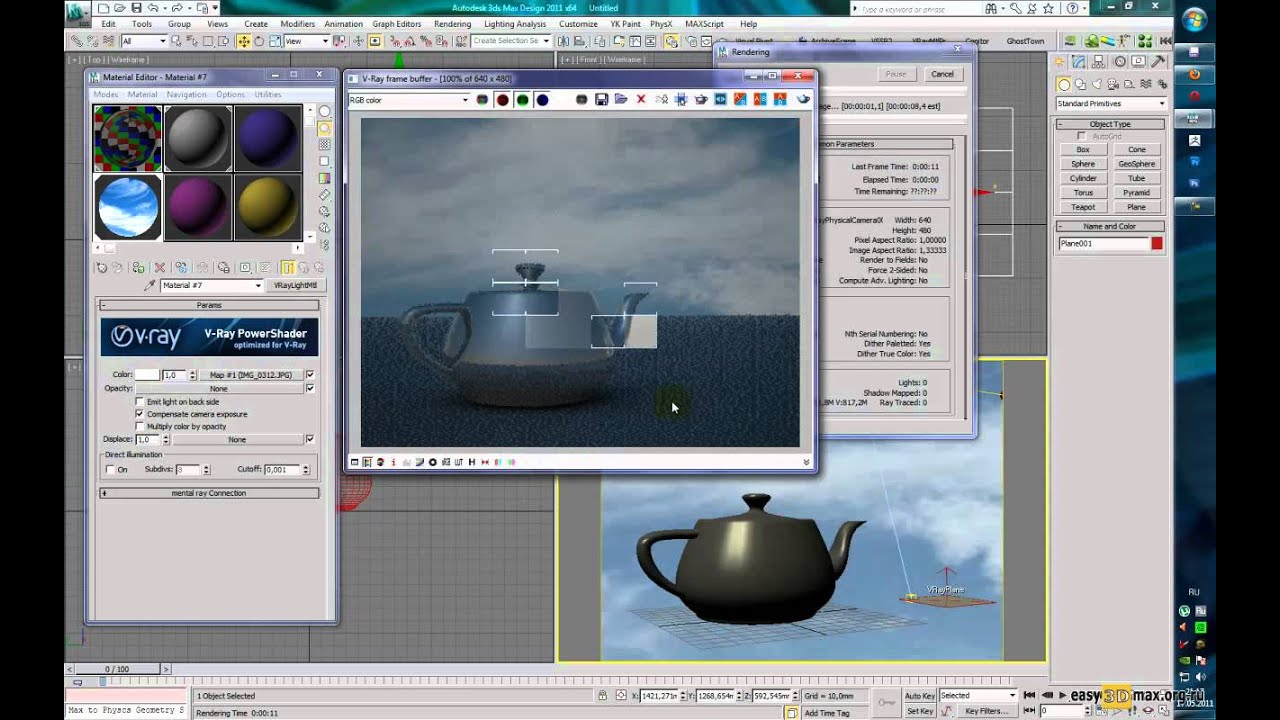
Task: Open the All selection filter dropdown
Action: coord(144,41)
